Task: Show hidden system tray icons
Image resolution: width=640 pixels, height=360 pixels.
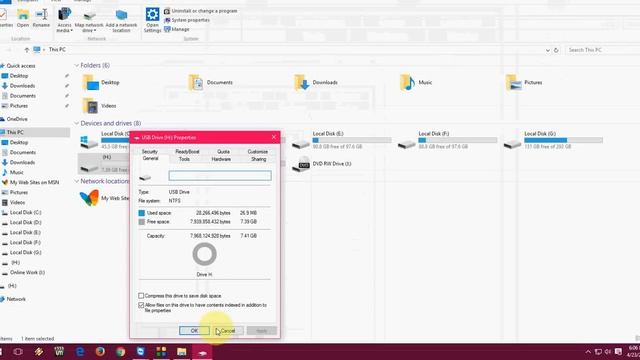Action: coord(588,351)
